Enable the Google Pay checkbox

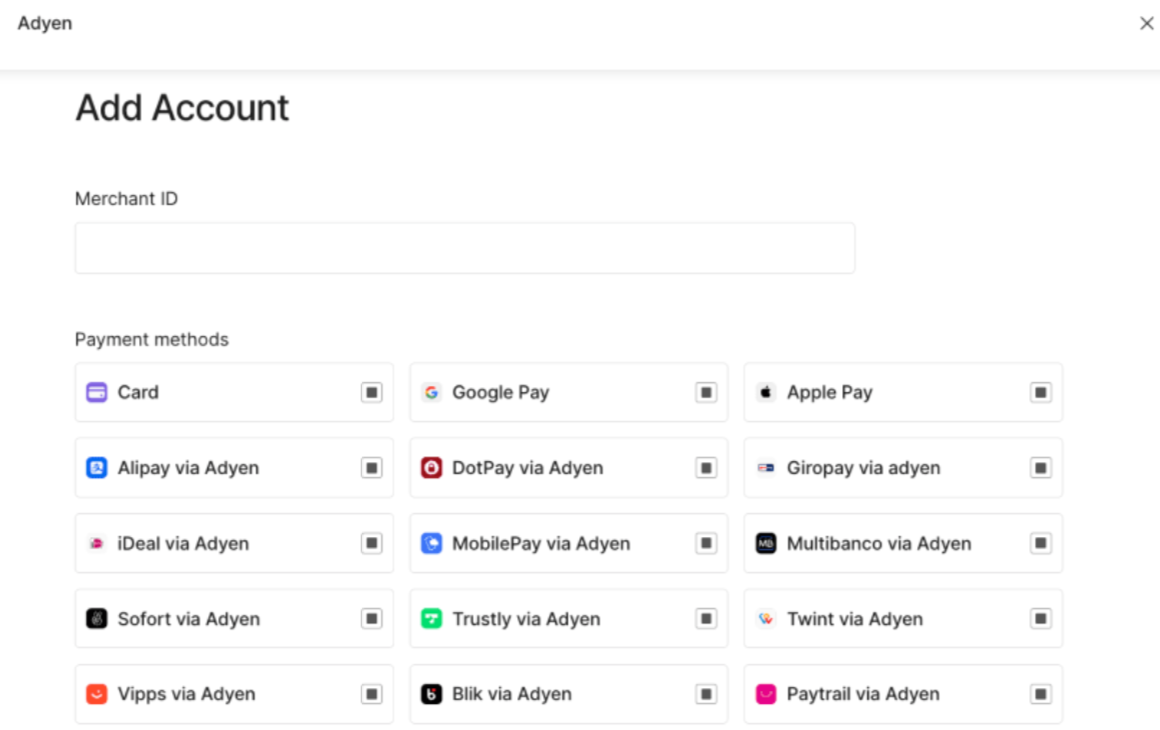point(707,393)
